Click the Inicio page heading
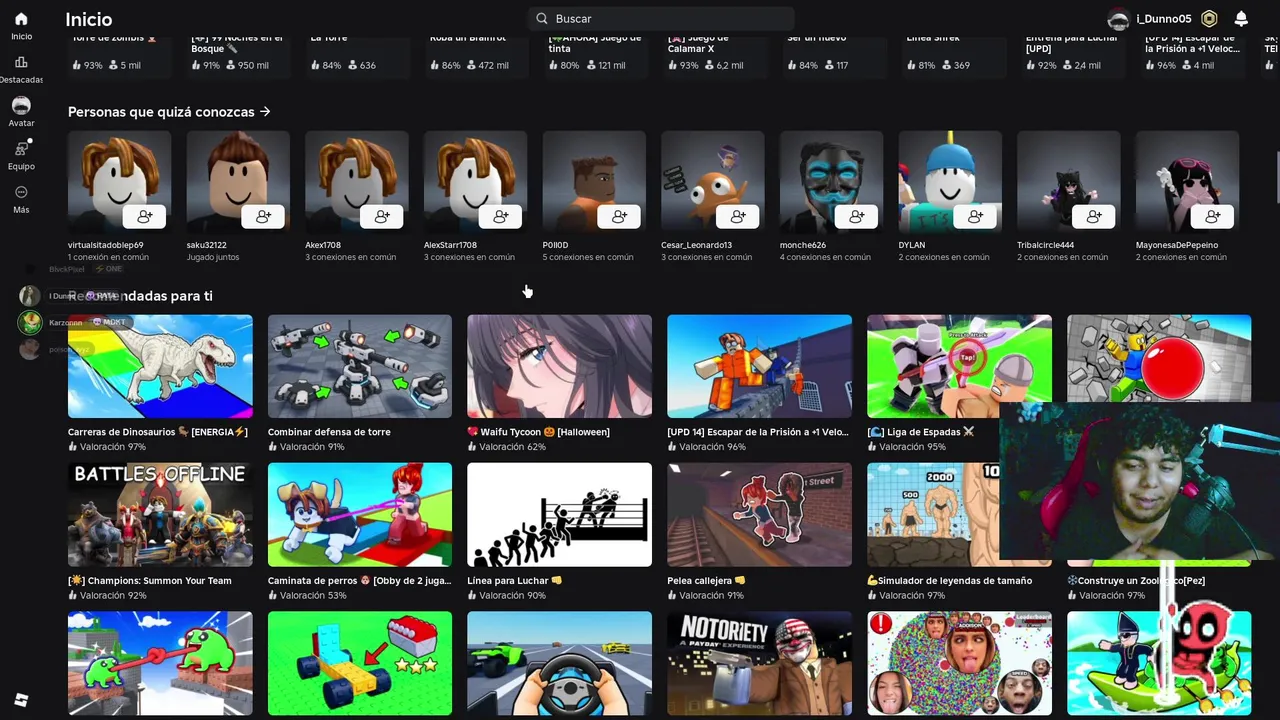Image resolution: width=1280 pixels, height=720 pixels. pyautogui.click(x=89, y=19)
